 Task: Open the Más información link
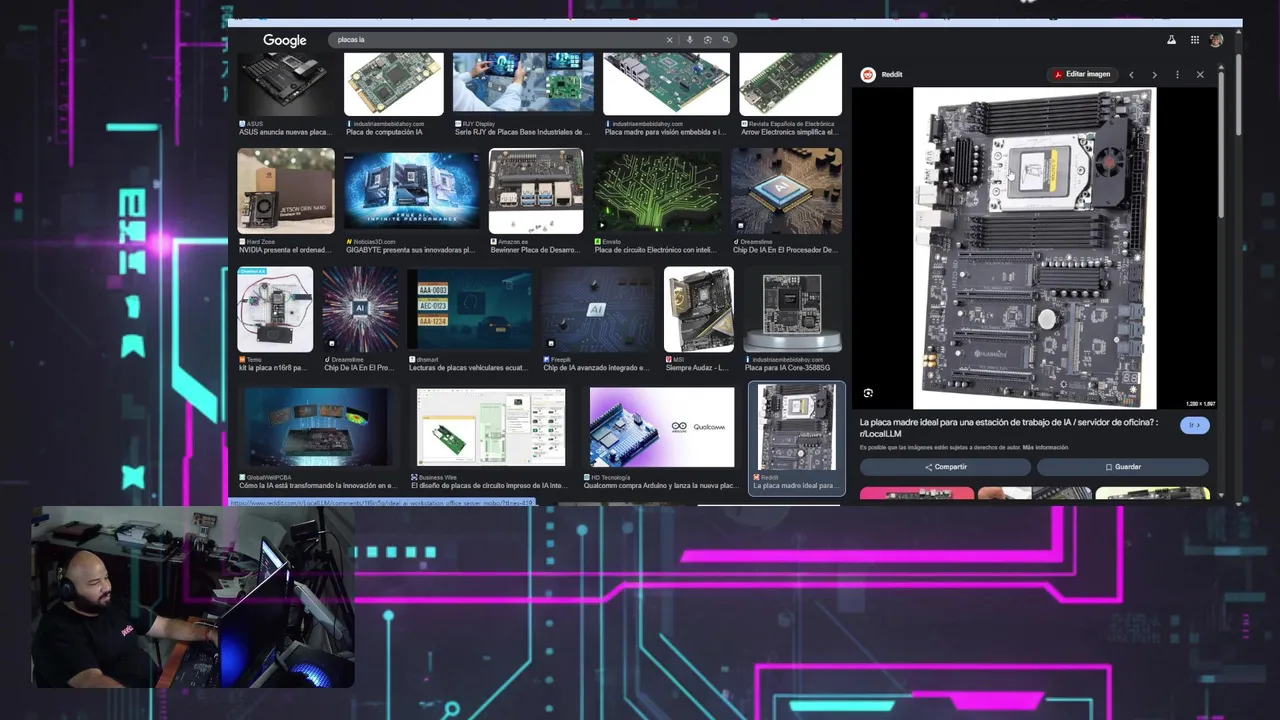click(1045, 447)
